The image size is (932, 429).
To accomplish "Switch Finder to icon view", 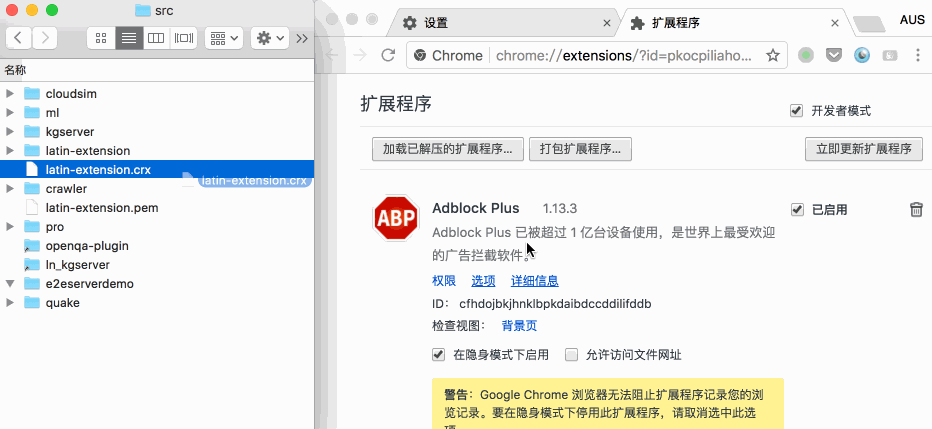I will coord(101,38).
